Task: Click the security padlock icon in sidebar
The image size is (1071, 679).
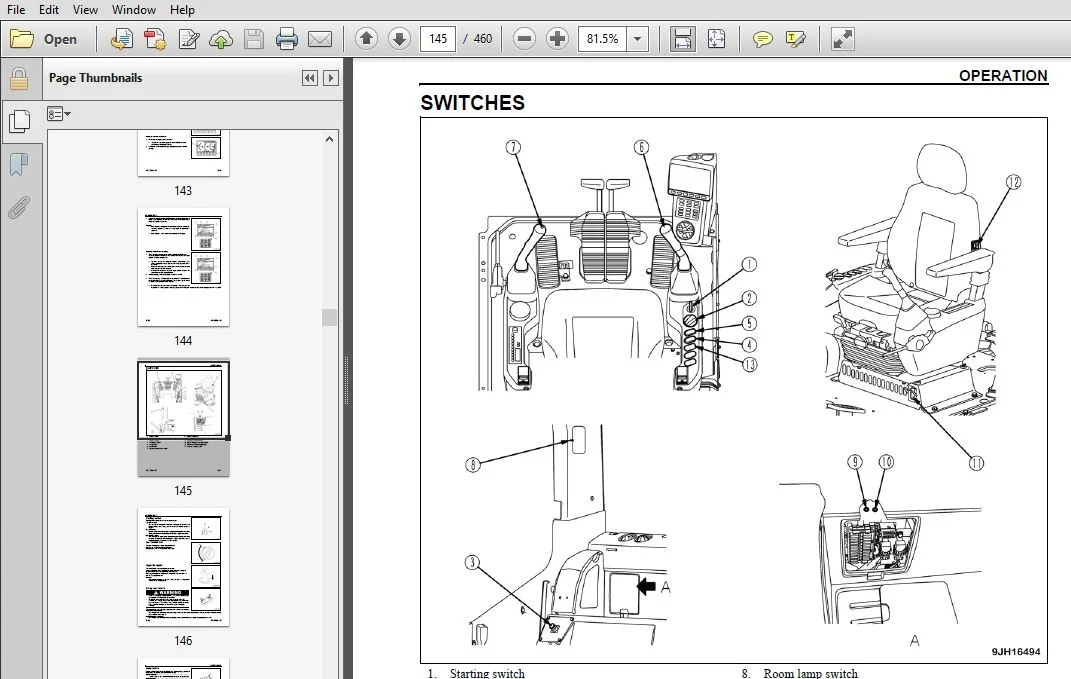Action: point(19,79)
